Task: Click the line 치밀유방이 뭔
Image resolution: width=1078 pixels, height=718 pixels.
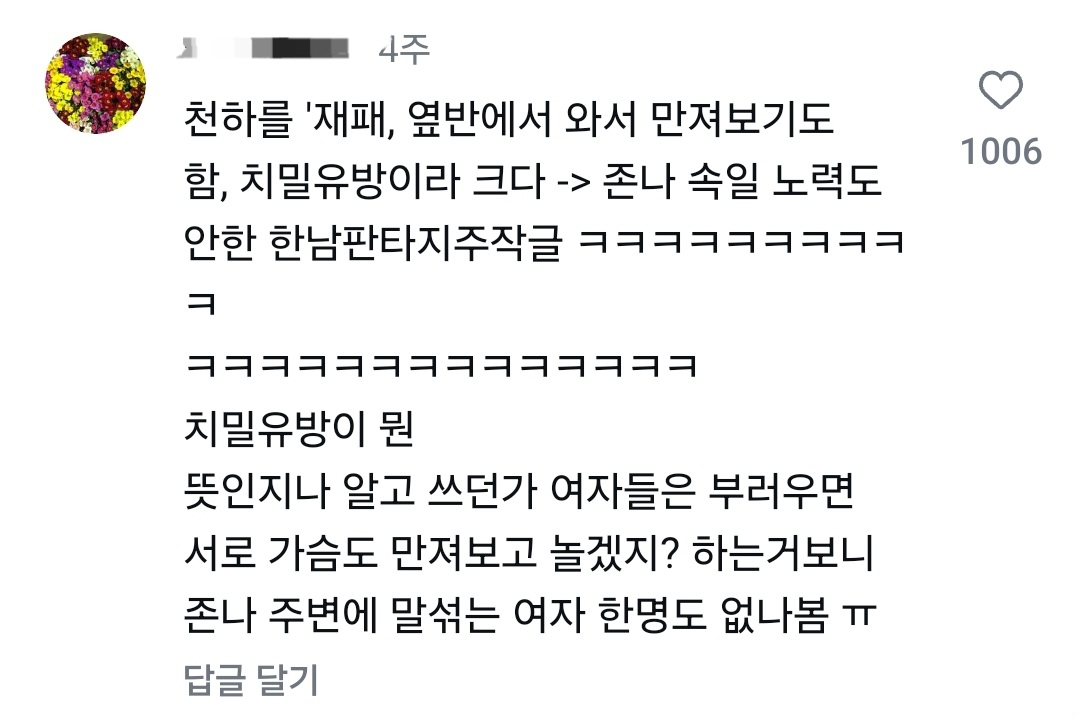Action: pos(299,428)
